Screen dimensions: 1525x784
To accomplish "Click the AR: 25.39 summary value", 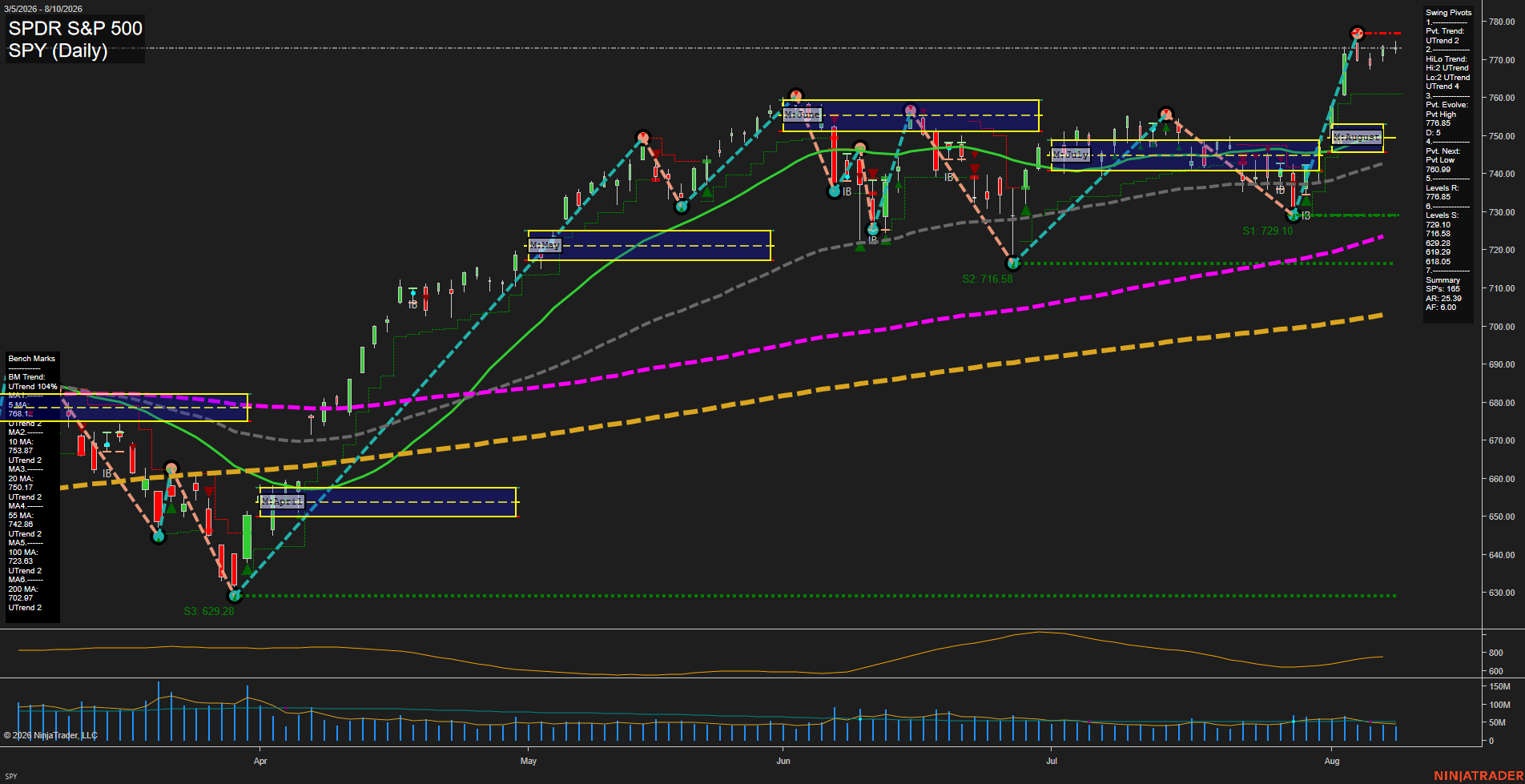I will click(1443, 299).
